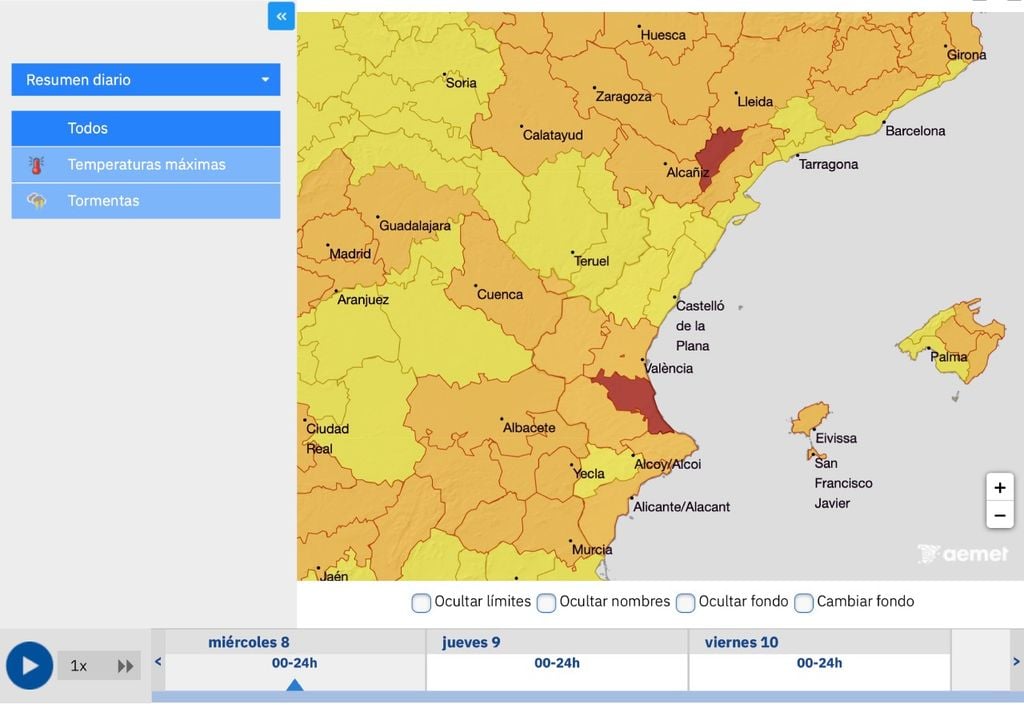Click the Madrid label on the map
Image resolution: width=1024 pixels, height=720 pixels.
350,254
